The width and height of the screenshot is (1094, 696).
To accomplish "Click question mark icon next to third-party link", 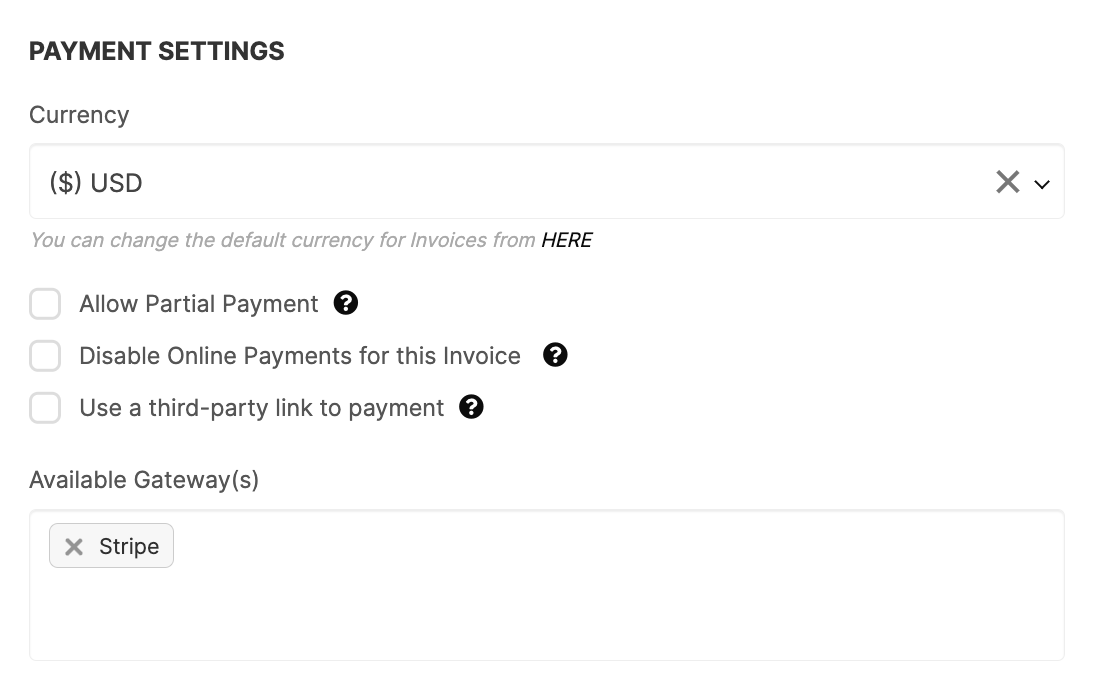I will click(x=471, y=407).
